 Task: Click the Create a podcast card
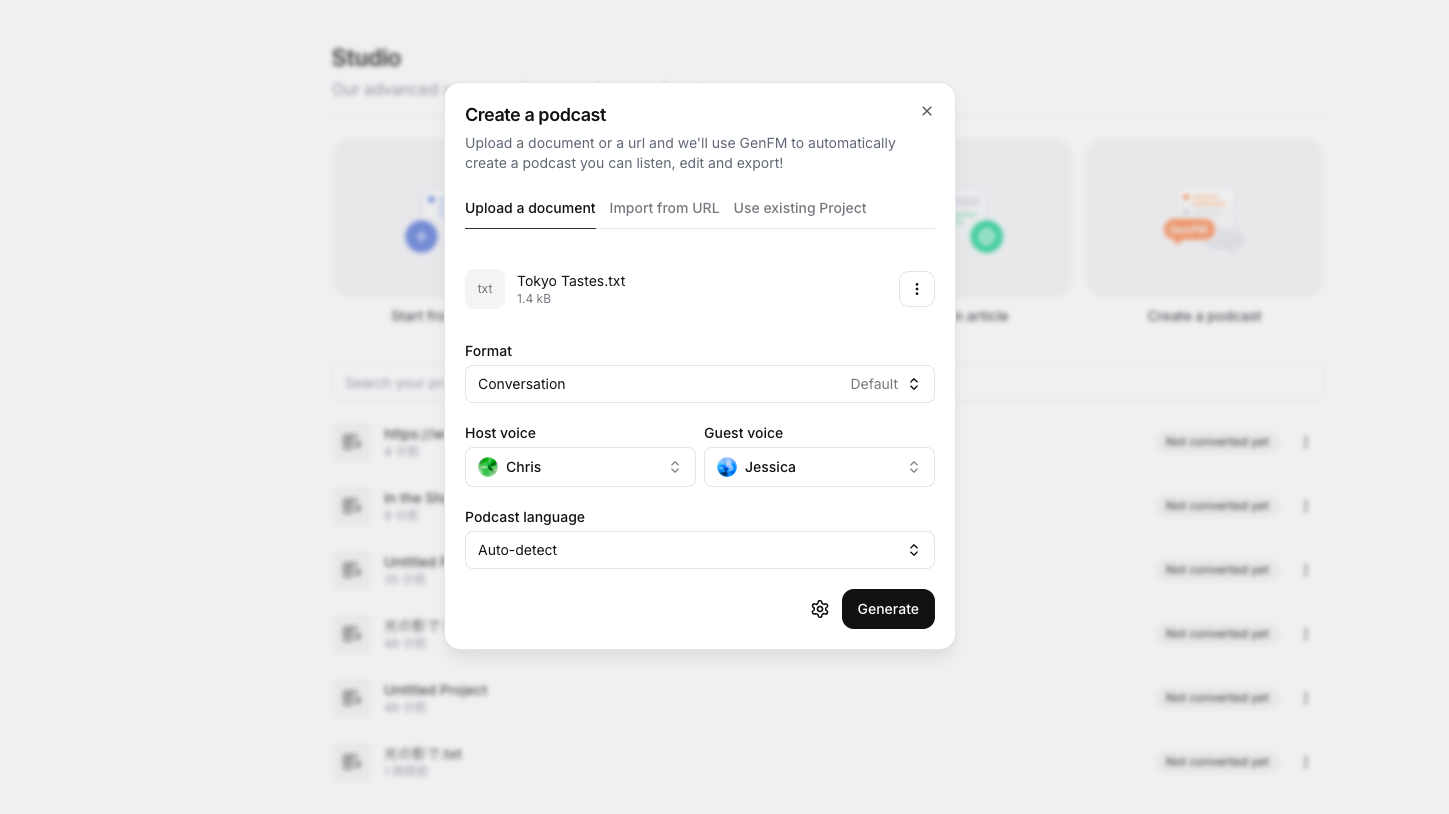point(1204,230)
